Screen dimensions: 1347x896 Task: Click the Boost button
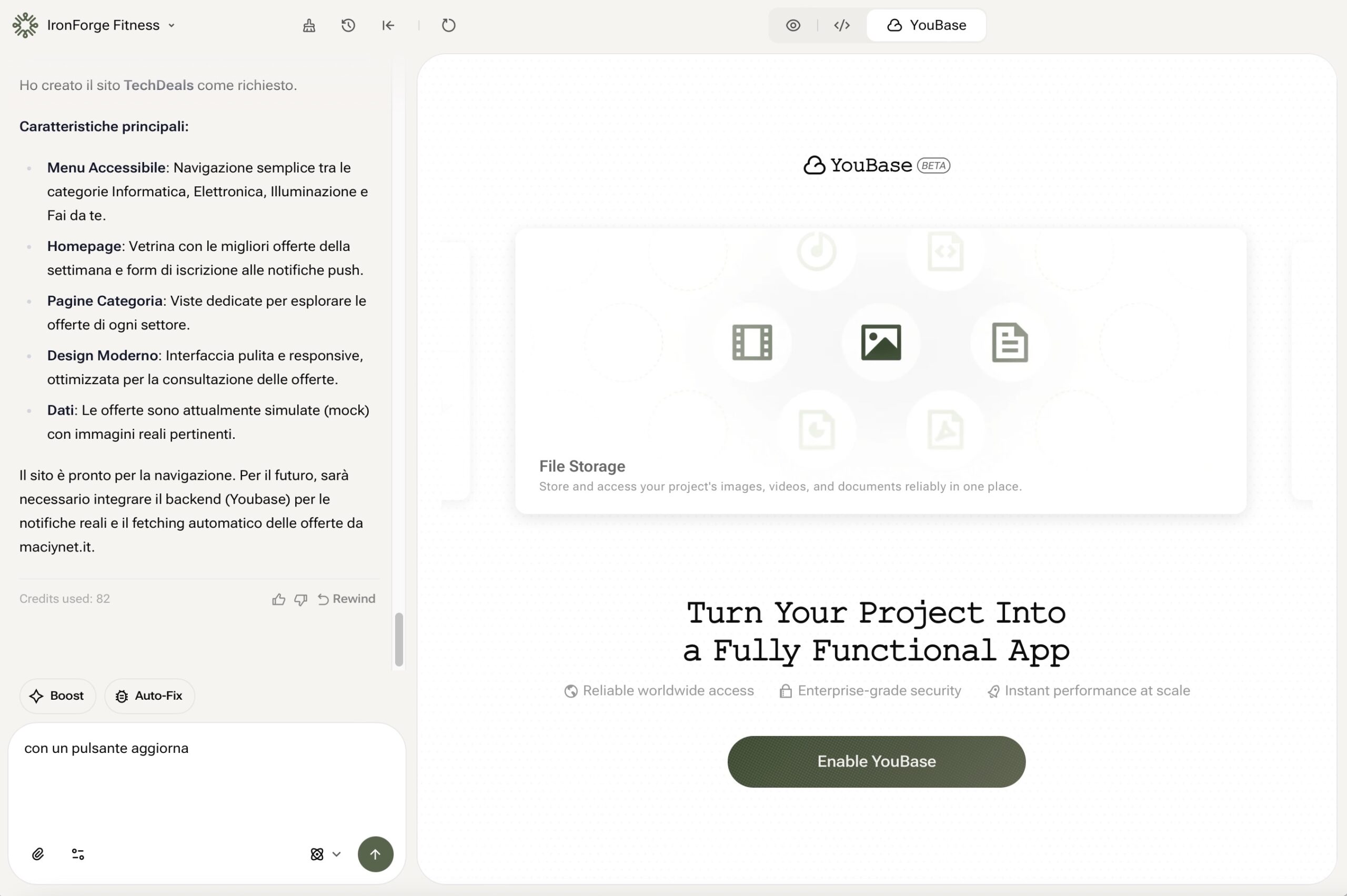(x=57, y=696)
